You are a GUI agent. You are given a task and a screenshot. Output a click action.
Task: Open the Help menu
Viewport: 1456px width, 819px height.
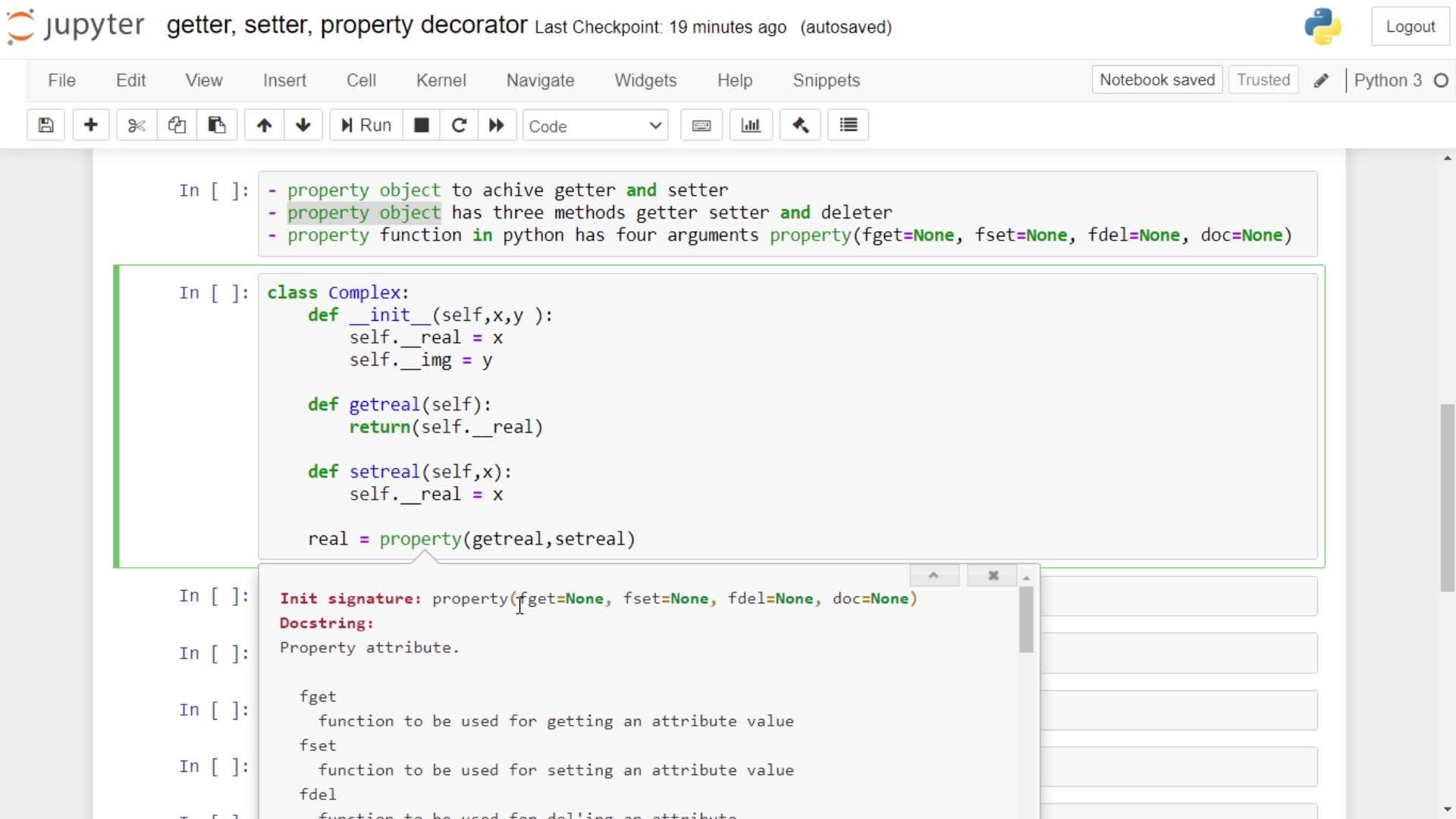(x=735, y=80)
